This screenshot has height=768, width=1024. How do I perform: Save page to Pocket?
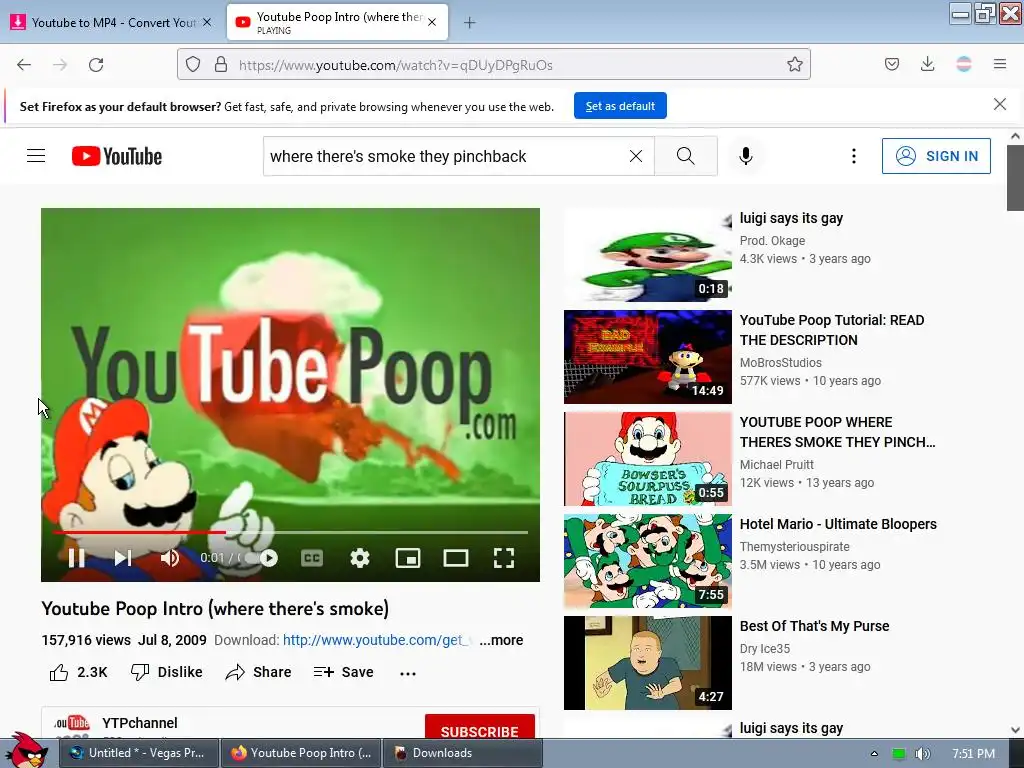click(891, 64)
